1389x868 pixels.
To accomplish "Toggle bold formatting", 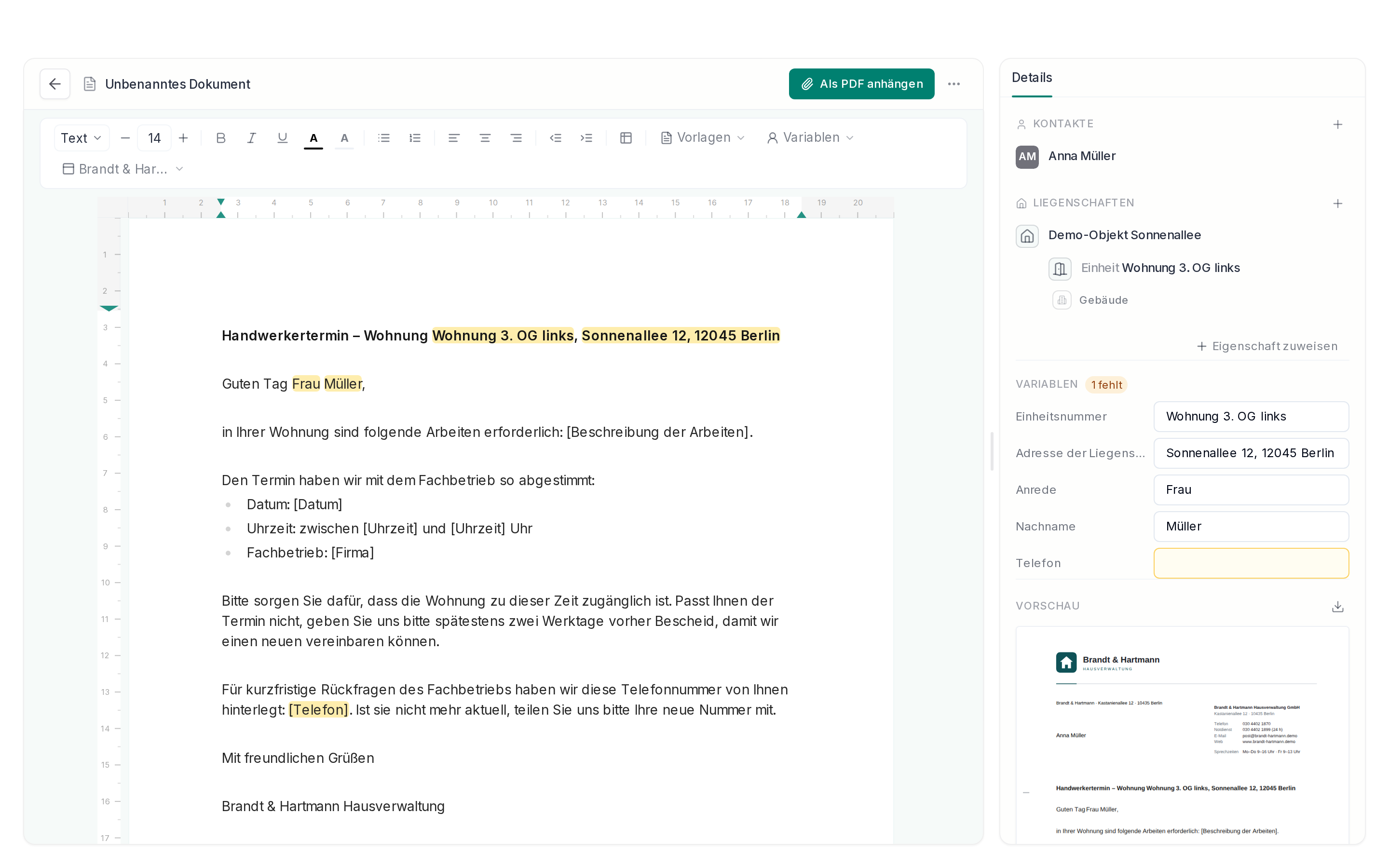I will pos(220,138).
